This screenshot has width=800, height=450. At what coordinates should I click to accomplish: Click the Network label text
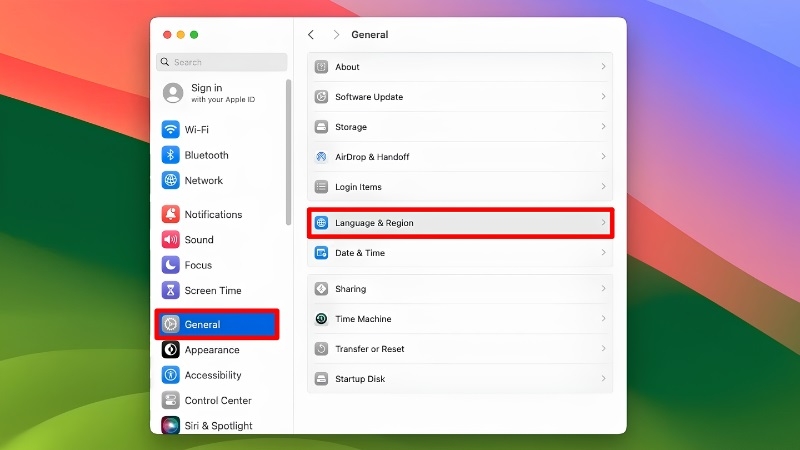204,181
